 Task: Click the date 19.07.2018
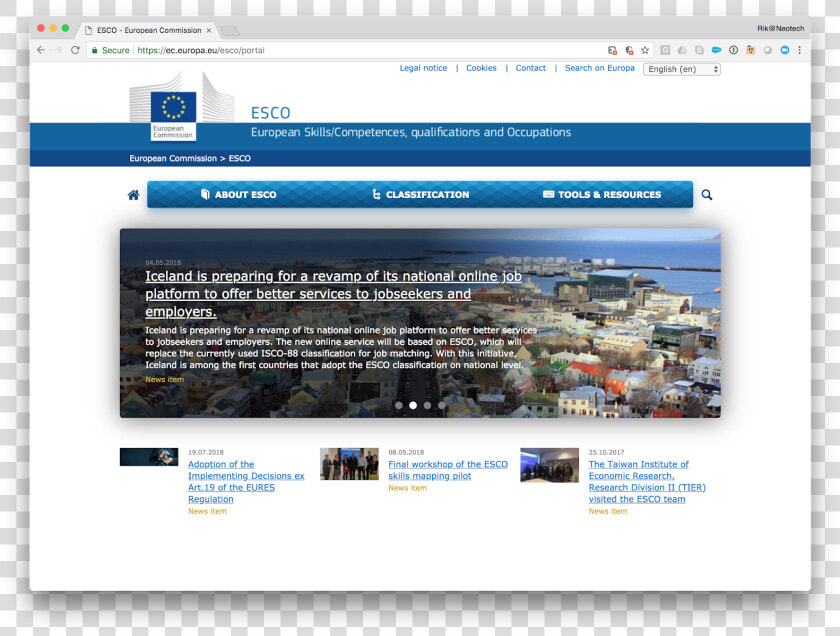click(206, 452)
